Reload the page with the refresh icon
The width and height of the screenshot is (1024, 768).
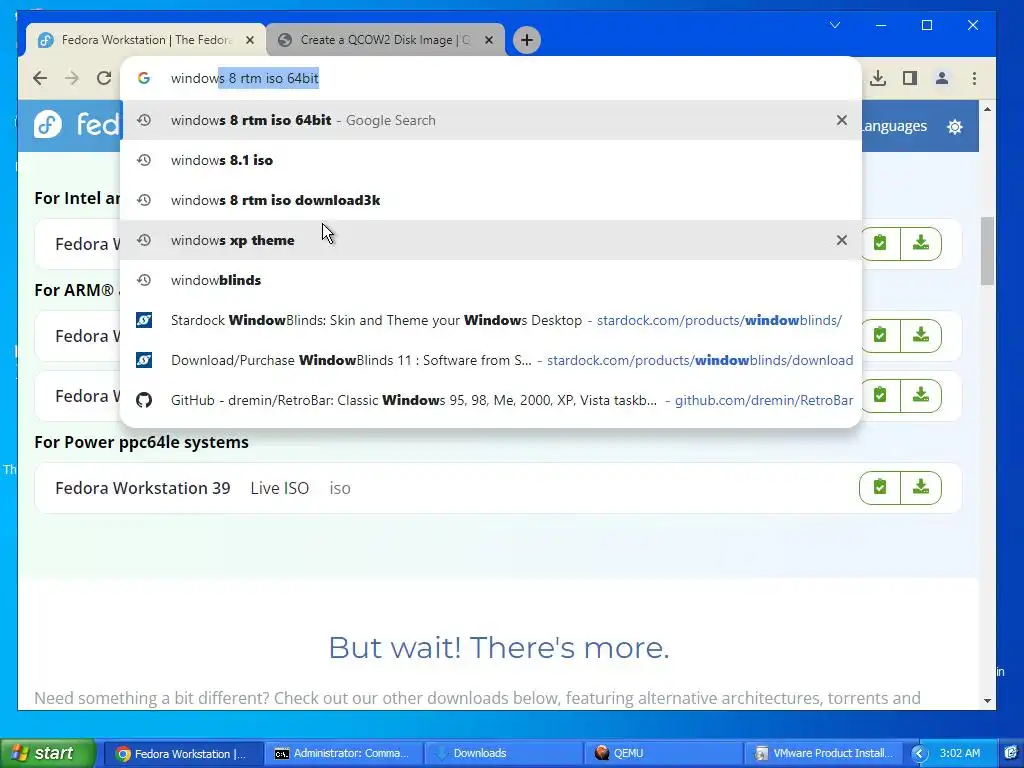tap(104, 78)
